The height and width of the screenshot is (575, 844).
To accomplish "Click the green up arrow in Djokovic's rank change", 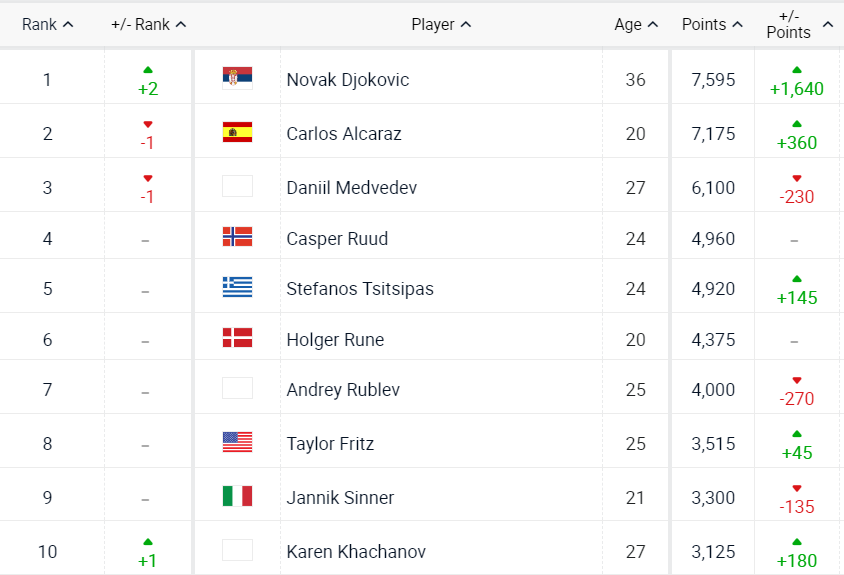I will point(148,70).
